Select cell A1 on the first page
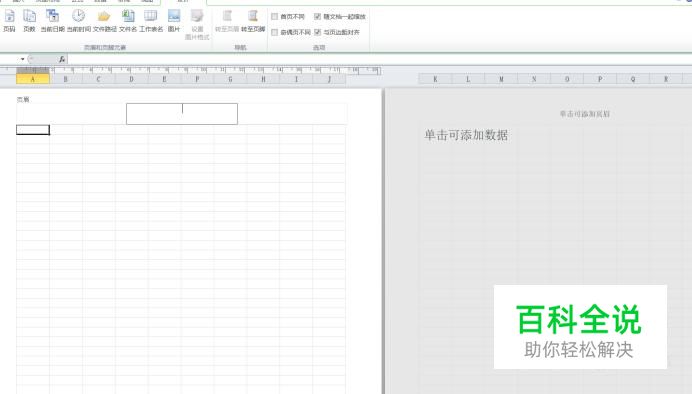The height and width of the screenshot is (394, 692). [x=33, y=130]
